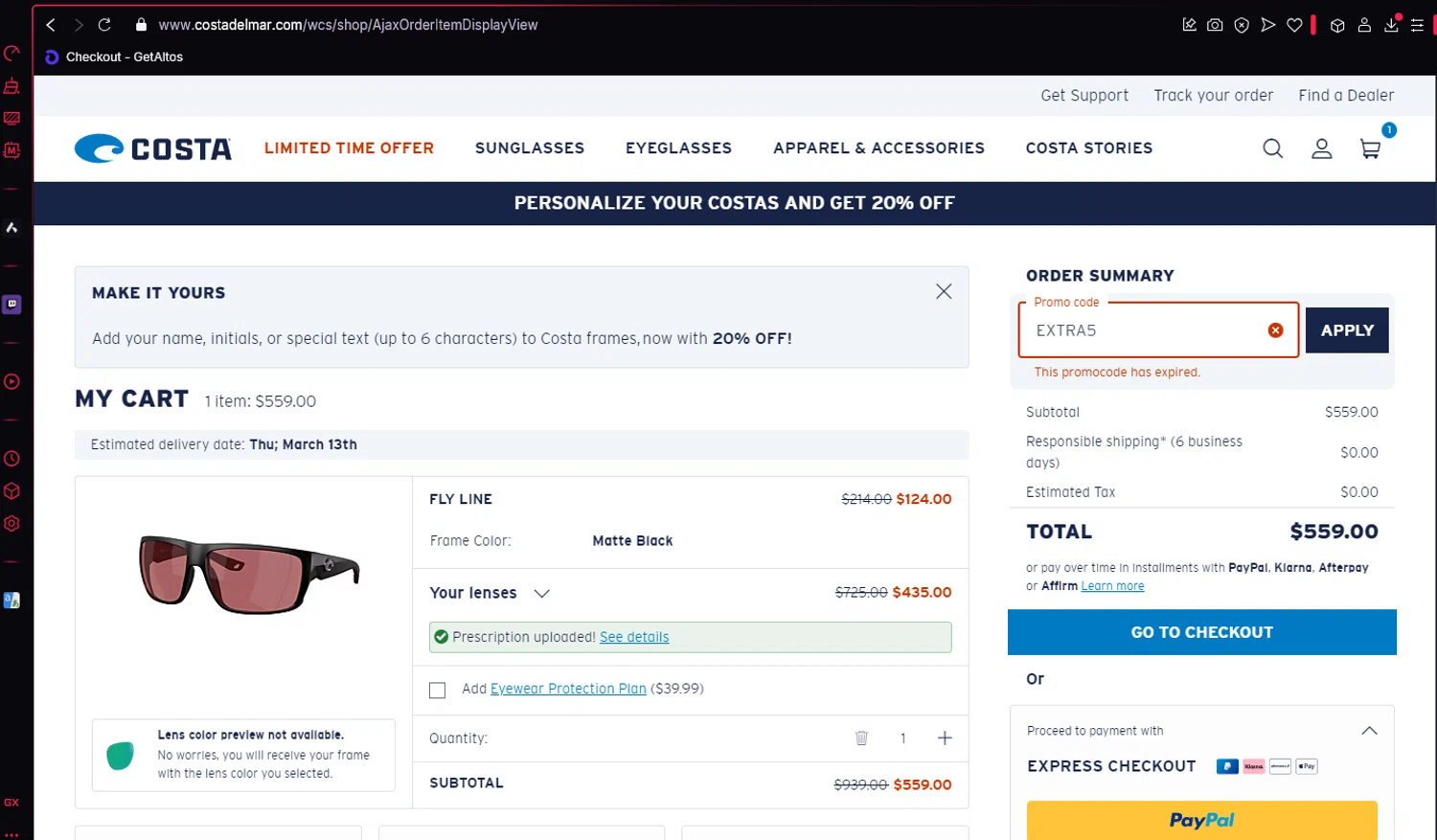Open downloads icon with red dot

click(1392, 24)
